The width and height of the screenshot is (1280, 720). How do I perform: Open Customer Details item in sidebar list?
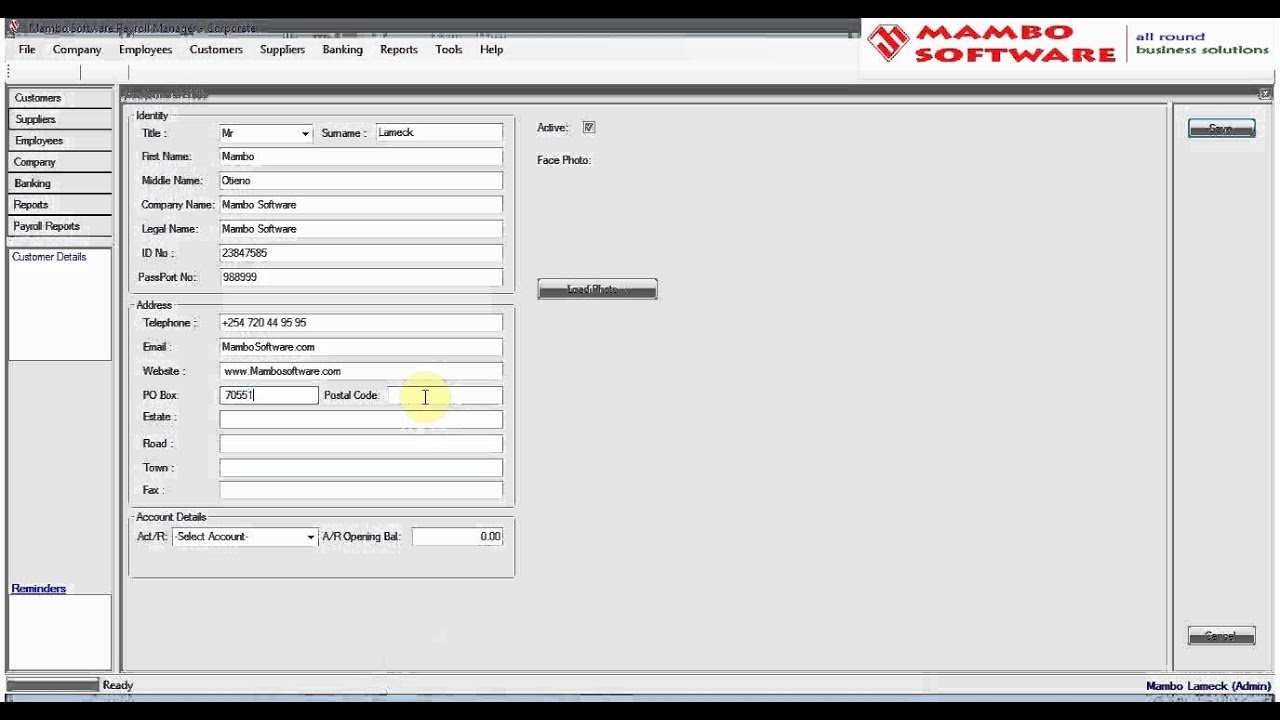pos(49,257)
